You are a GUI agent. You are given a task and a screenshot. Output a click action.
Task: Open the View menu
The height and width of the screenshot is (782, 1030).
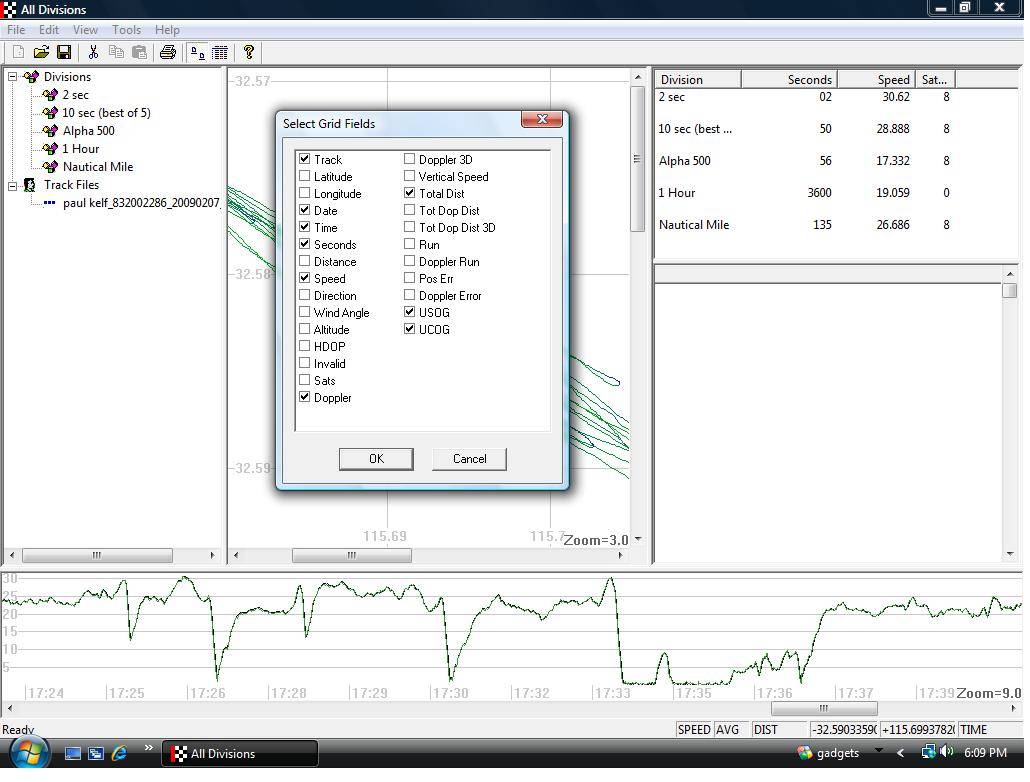point(85,30)
